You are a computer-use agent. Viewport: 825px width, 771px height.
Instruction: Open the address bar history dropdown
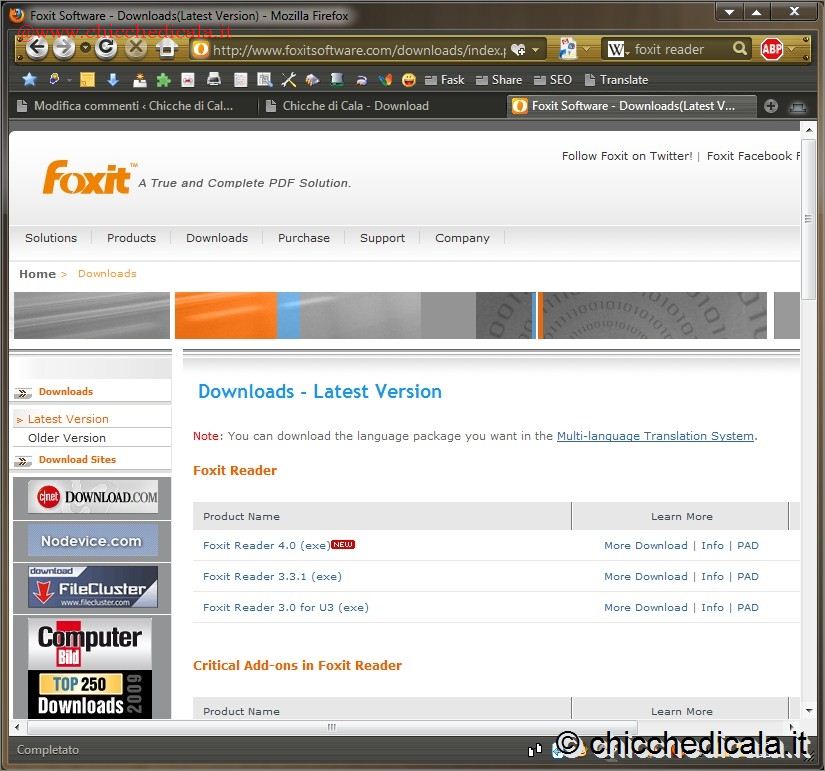tap(537, 49)
